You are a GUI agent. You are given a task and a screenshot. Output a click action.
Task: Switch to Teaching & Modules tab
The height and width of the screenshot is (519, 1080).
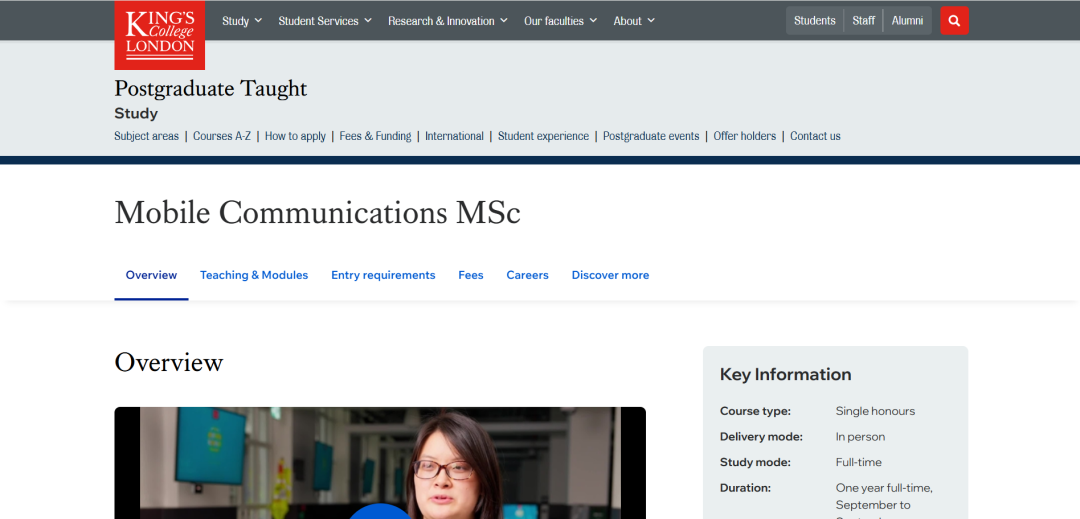(254, 275)
